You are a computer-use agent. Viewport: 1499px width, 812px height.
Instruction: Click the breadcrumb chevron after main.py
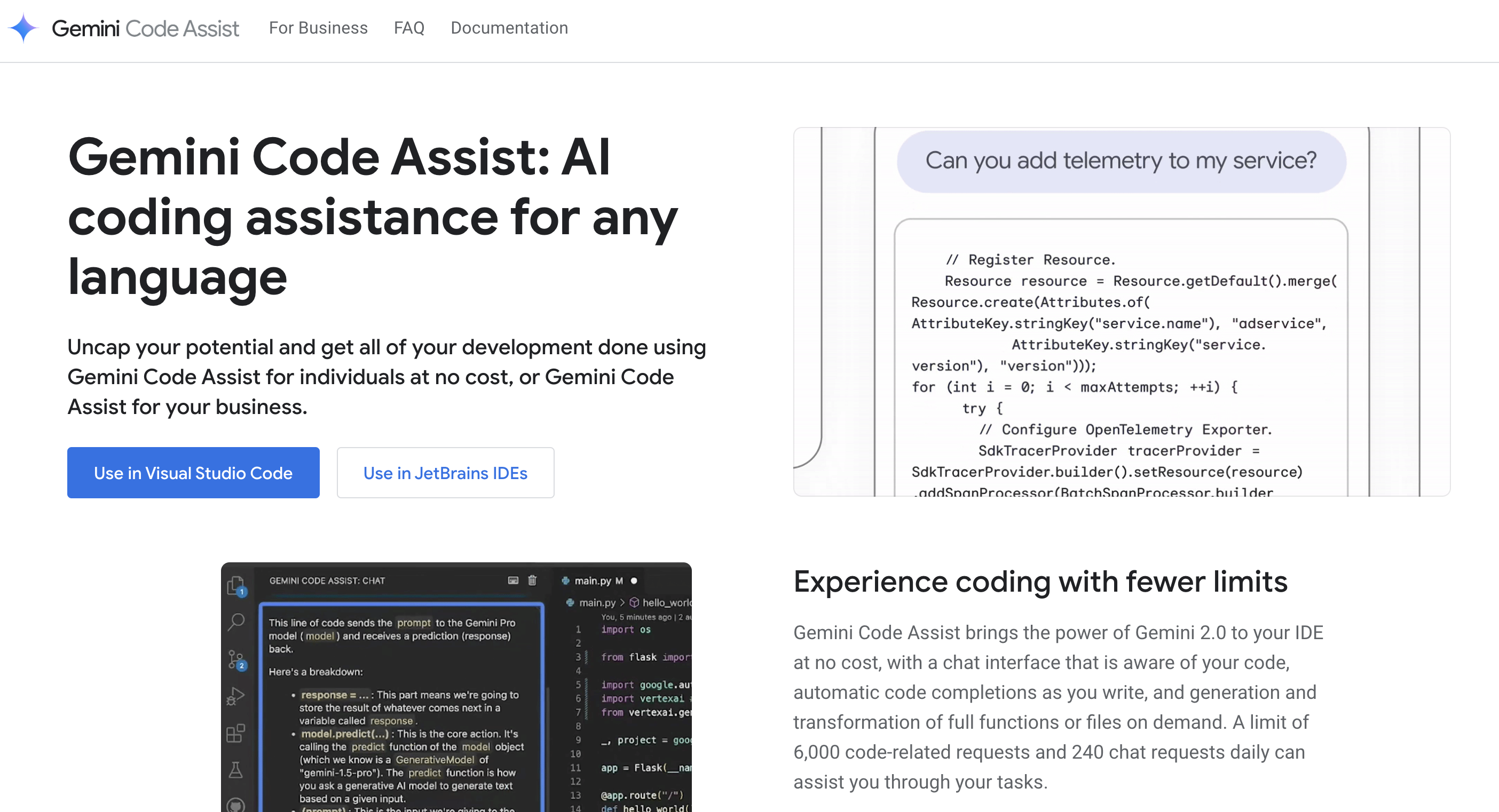click(x=622, y=603)
